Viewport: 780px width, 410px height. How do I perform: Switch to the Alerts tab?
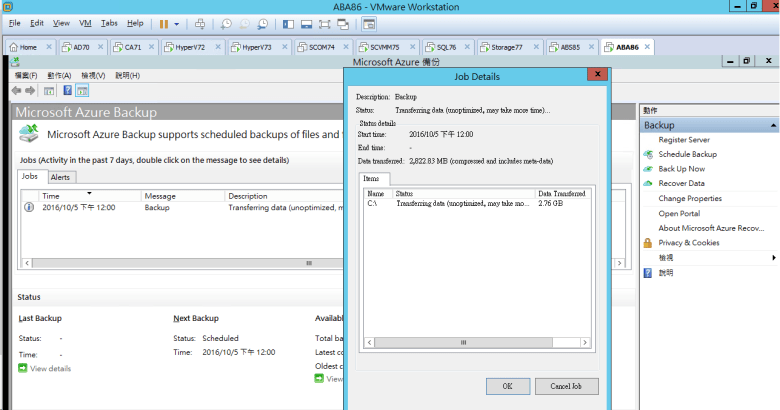(x=60, y=176)
